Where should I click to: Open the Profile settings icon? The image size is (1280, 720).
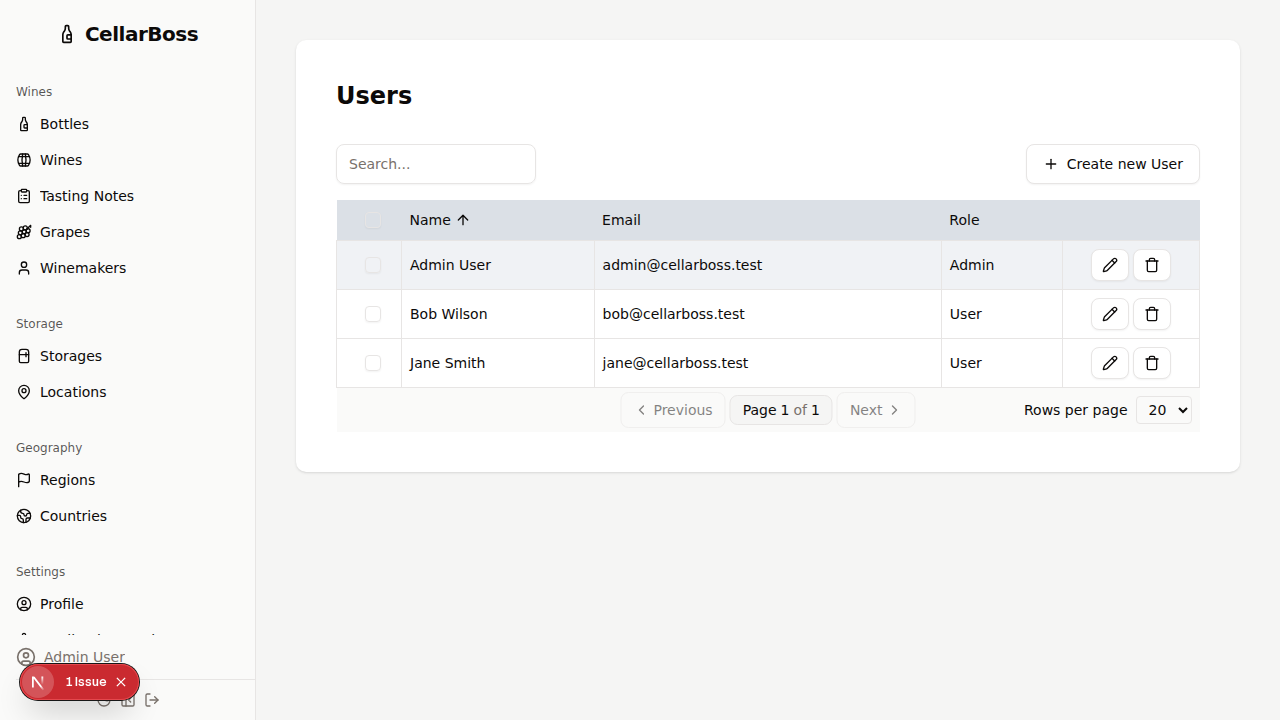pos(24,604)
